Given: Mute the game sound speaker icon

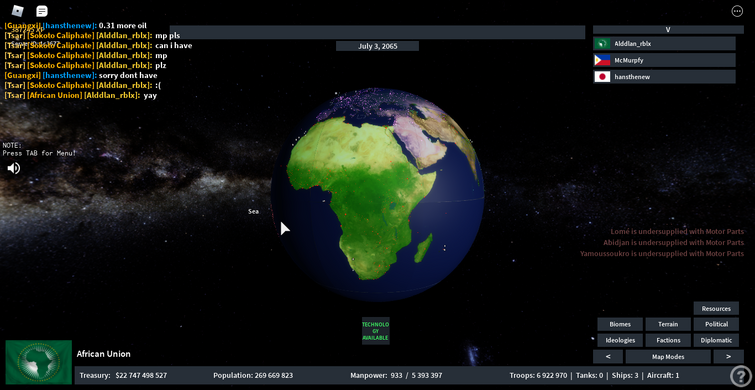Looking at the screenshot, I should pyautogui.click(x=13, y=168).
